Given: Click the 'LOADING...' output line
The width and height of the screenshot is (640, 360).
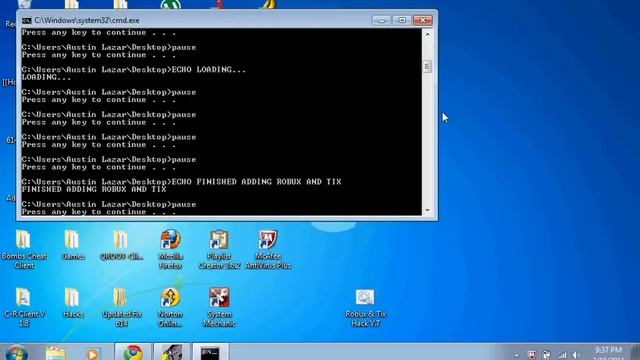Looking at the screenshot, I should coord(46,77).
